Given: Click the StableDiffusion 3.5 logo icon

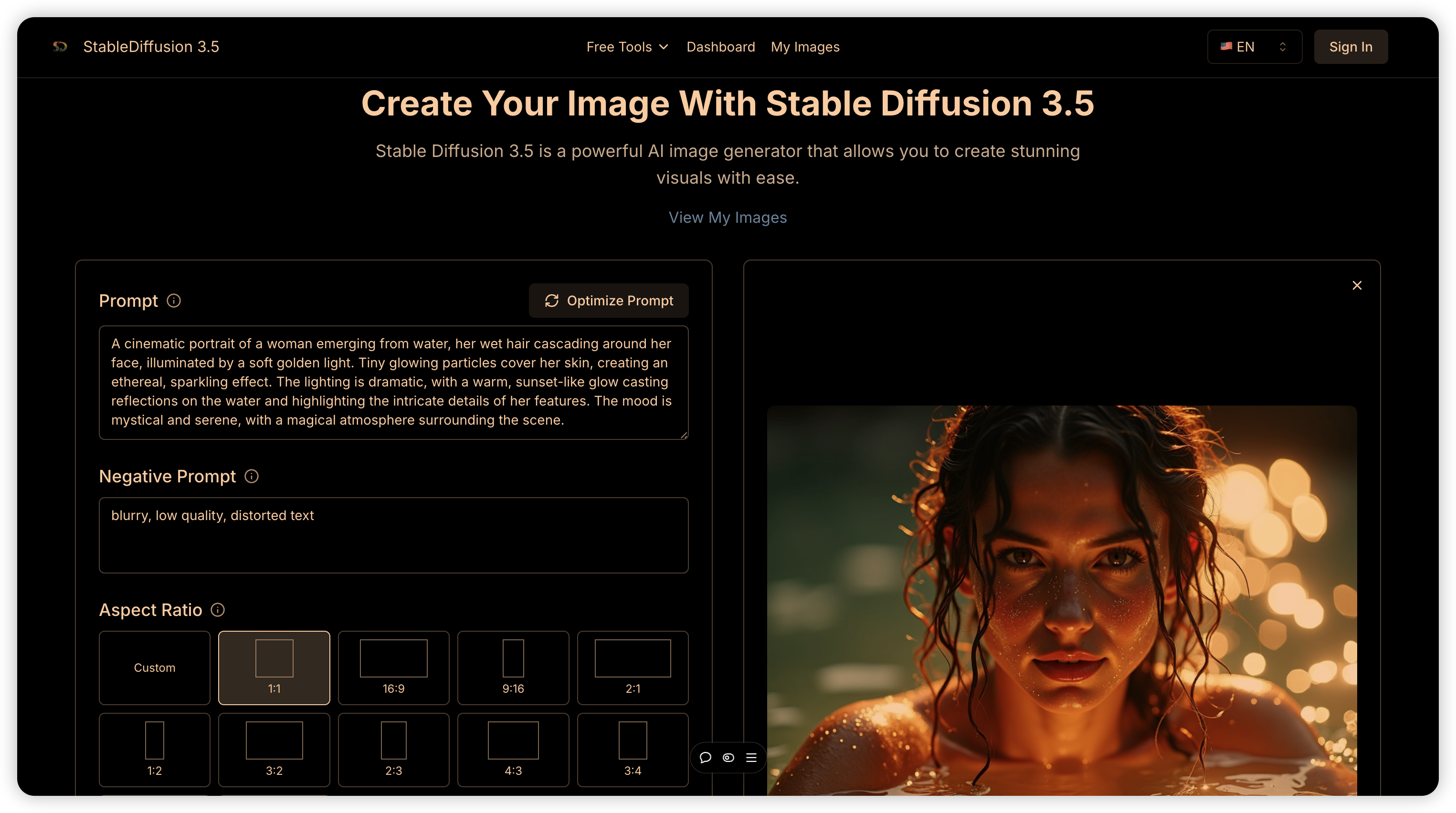Looking at the screenshot, I should tap(60, 46).
